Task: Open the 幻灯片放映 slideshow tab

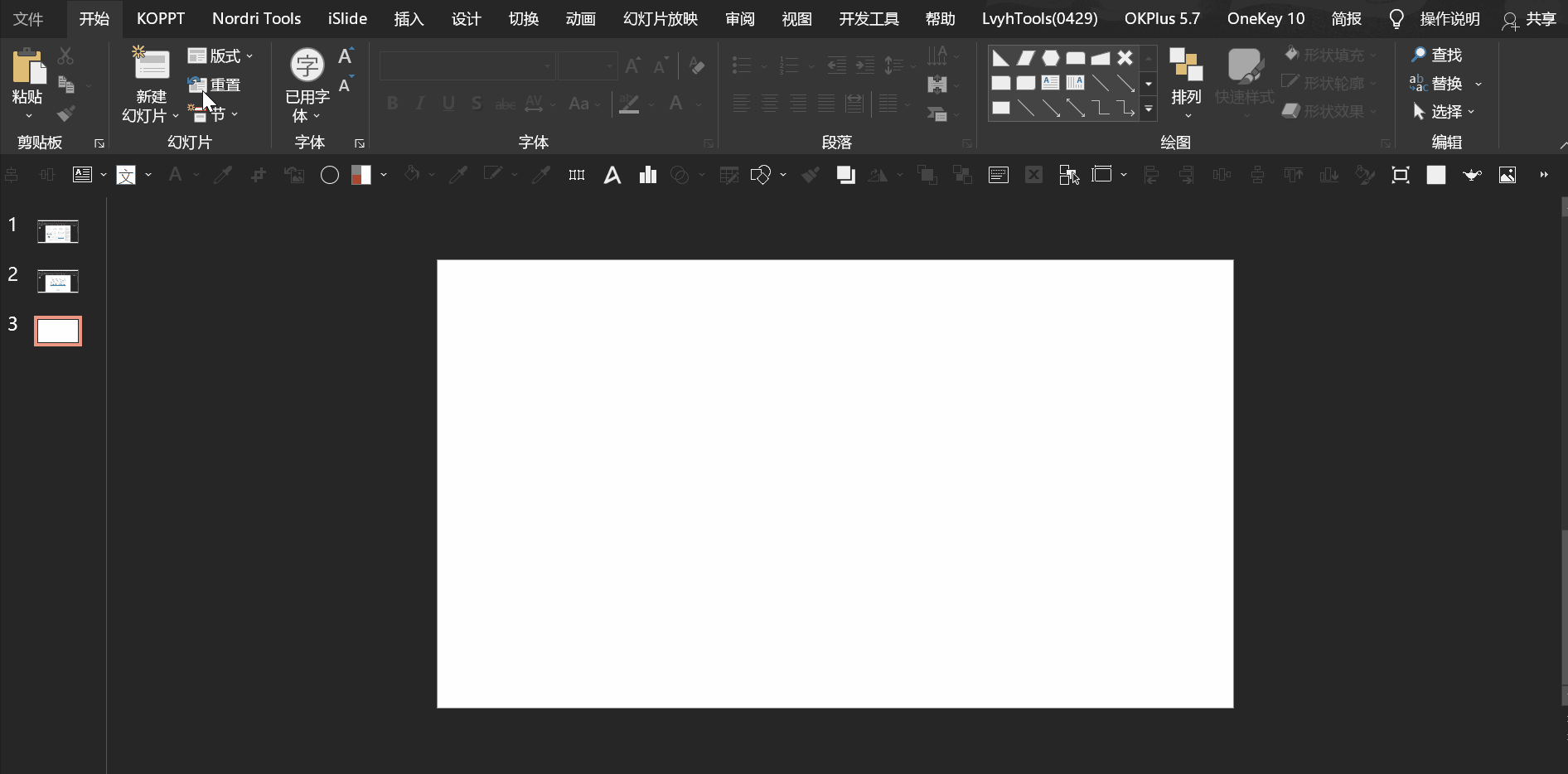Action: click(661, 18)
